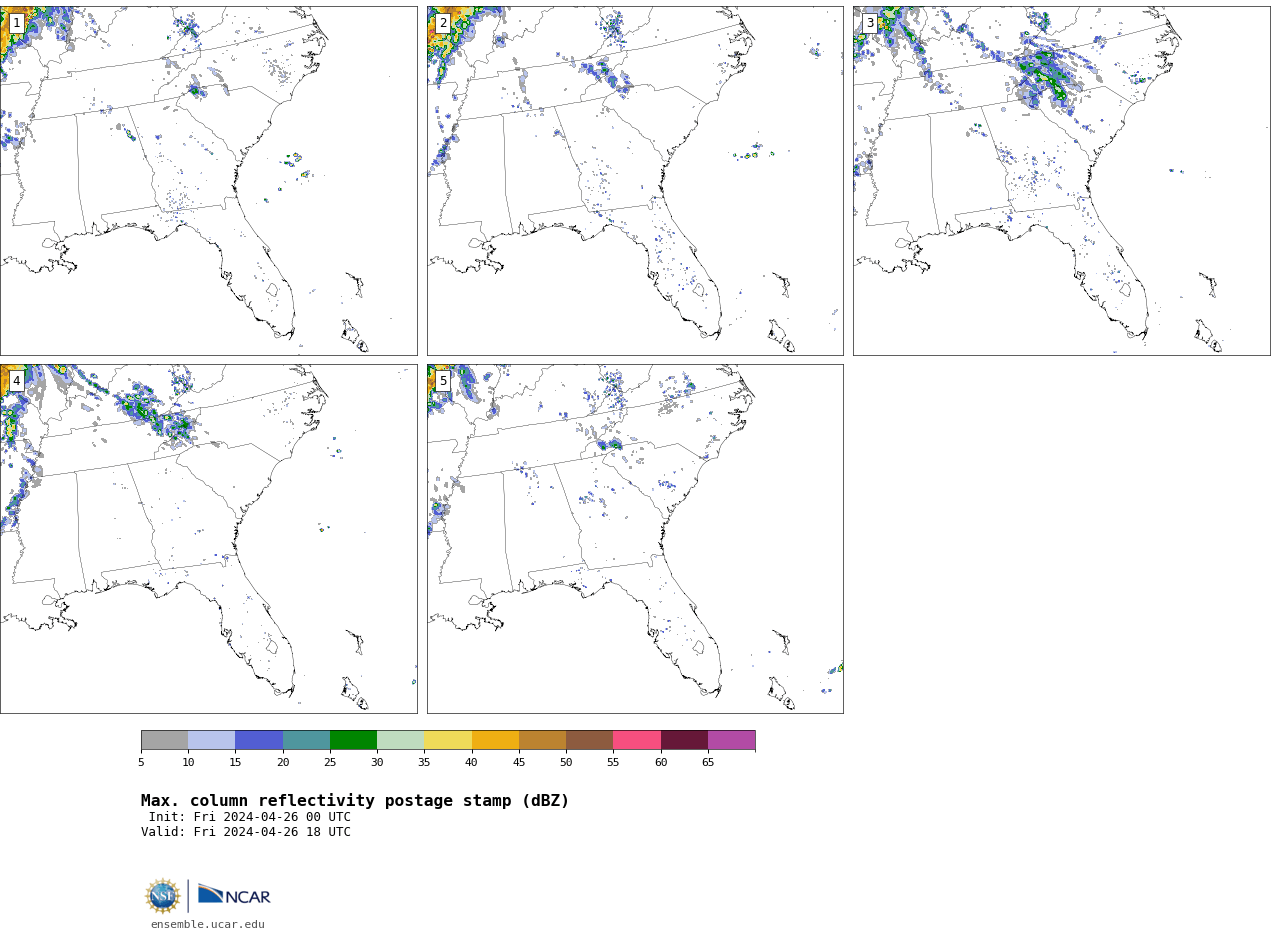Select the yellow 35-40 dBZ swatch

pos(448,740)
